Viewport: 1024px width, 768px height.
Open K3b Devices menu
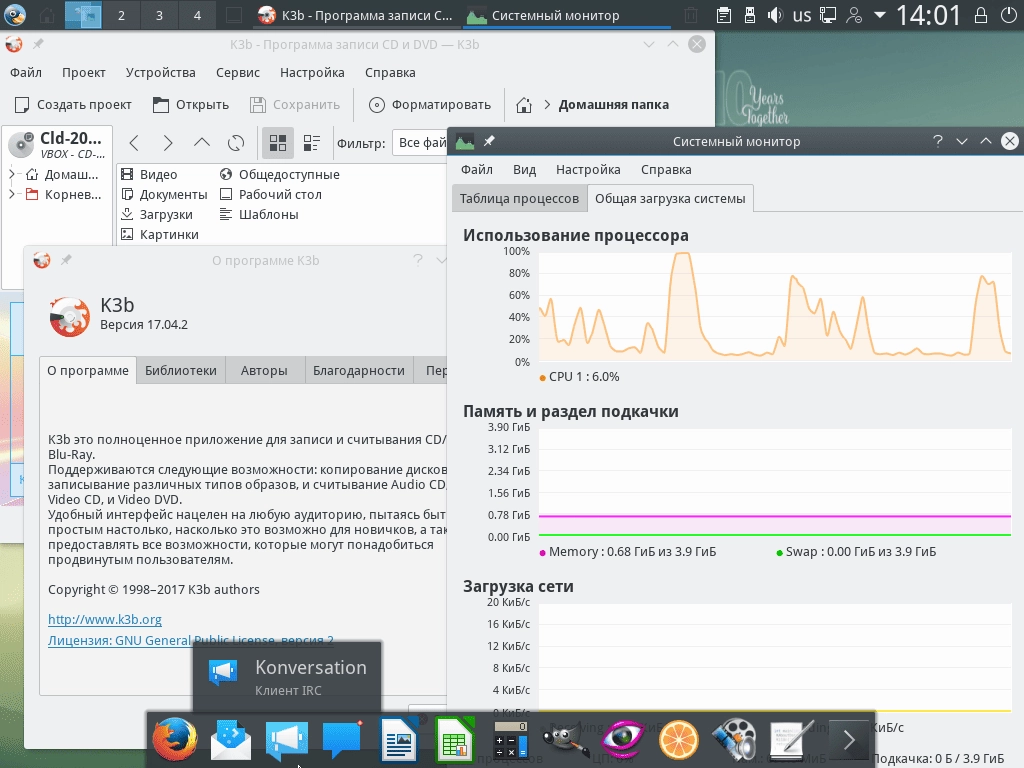pos(161,72)
